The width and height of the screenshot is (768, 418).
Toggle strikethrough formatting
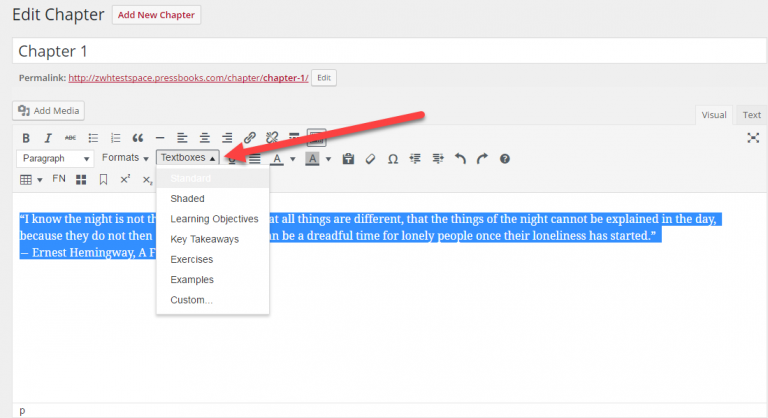(x=70, y=138)
